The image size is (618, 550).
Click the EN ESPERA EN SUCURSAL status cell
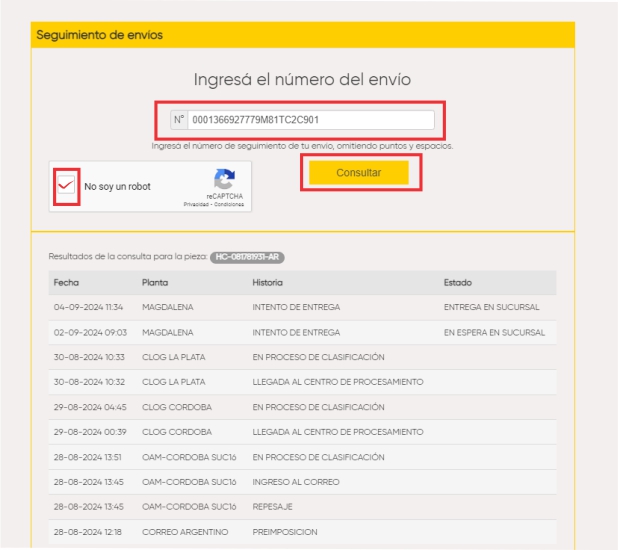click(x=494, y=333)
